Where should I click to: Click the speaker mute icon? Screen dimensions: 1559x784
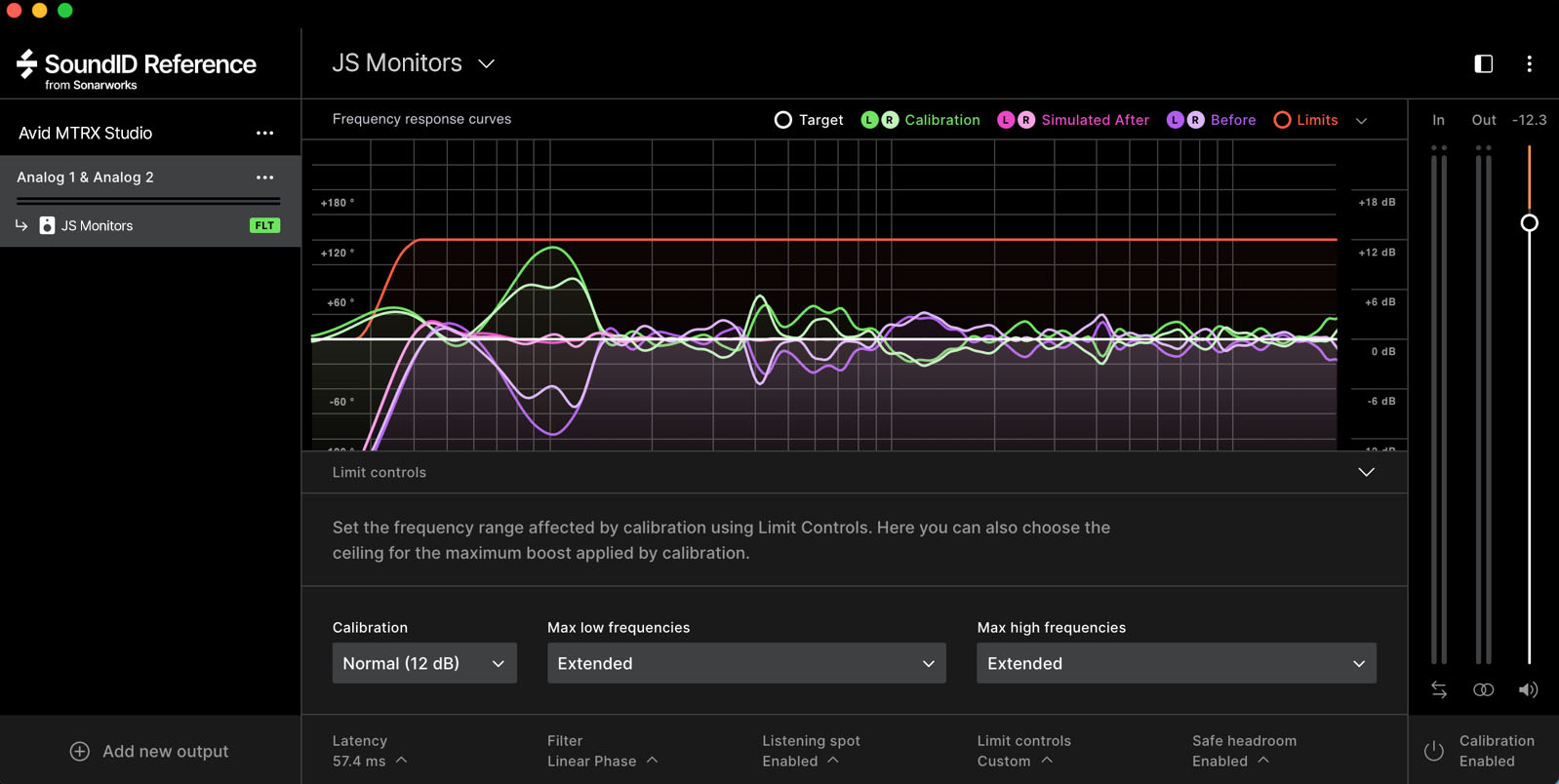coord(1528,689)
